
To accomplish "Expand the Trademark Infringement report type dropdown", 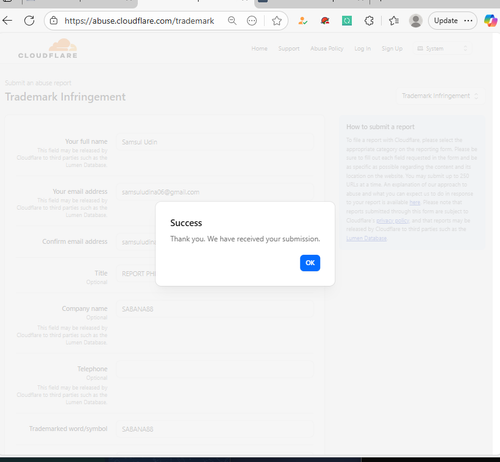I will (440, 96).
